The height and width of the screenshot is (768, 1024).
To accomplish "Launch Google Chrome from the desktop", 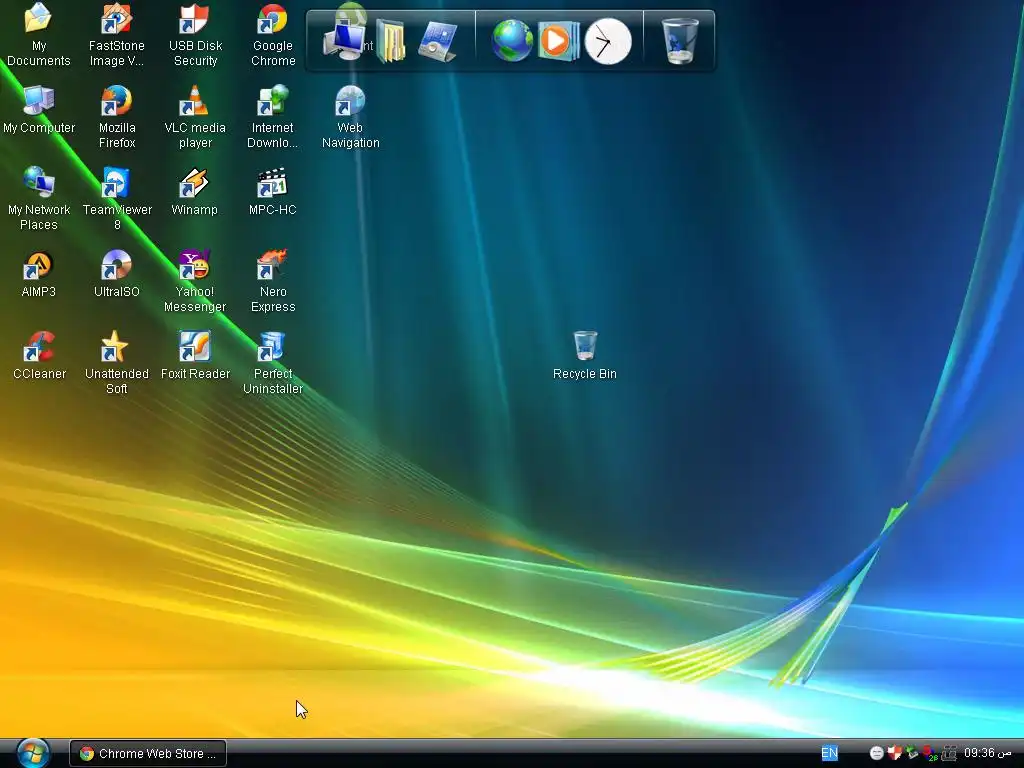I will pos(272,34).
